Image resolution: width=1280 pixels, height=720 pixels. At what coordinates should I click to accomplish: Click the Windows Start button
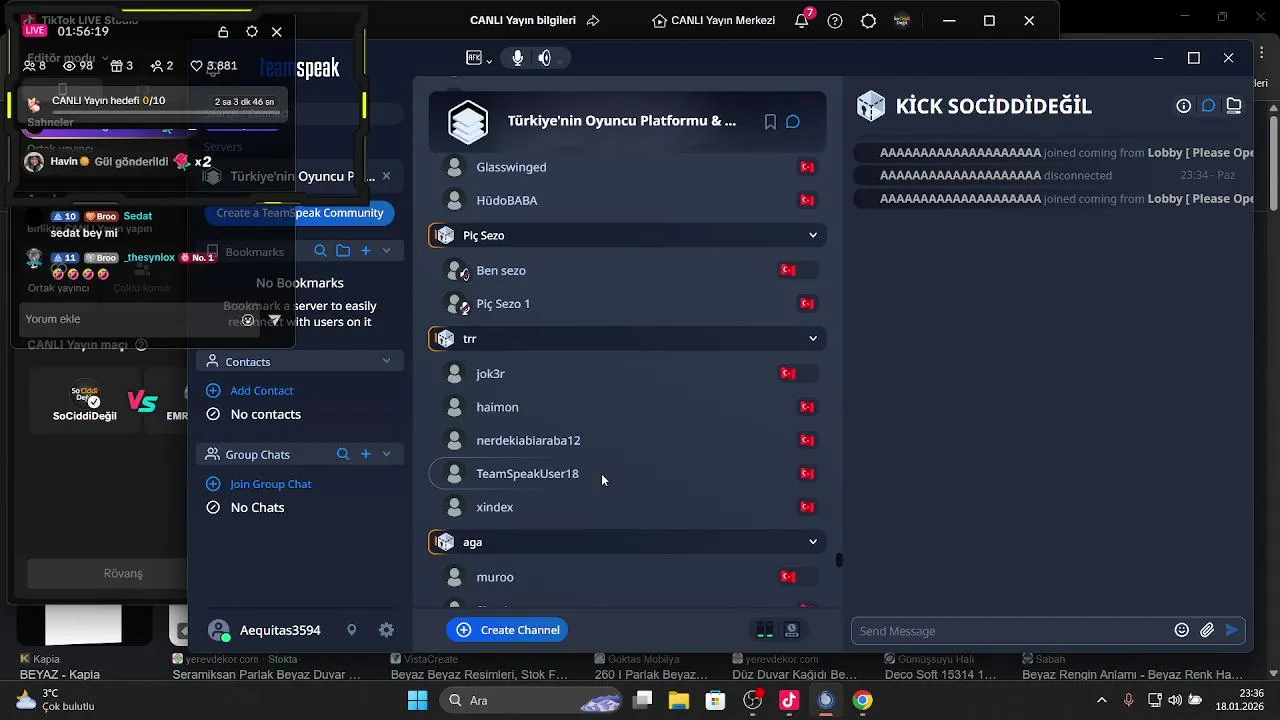pyautogui.click(x=418, y=700)
